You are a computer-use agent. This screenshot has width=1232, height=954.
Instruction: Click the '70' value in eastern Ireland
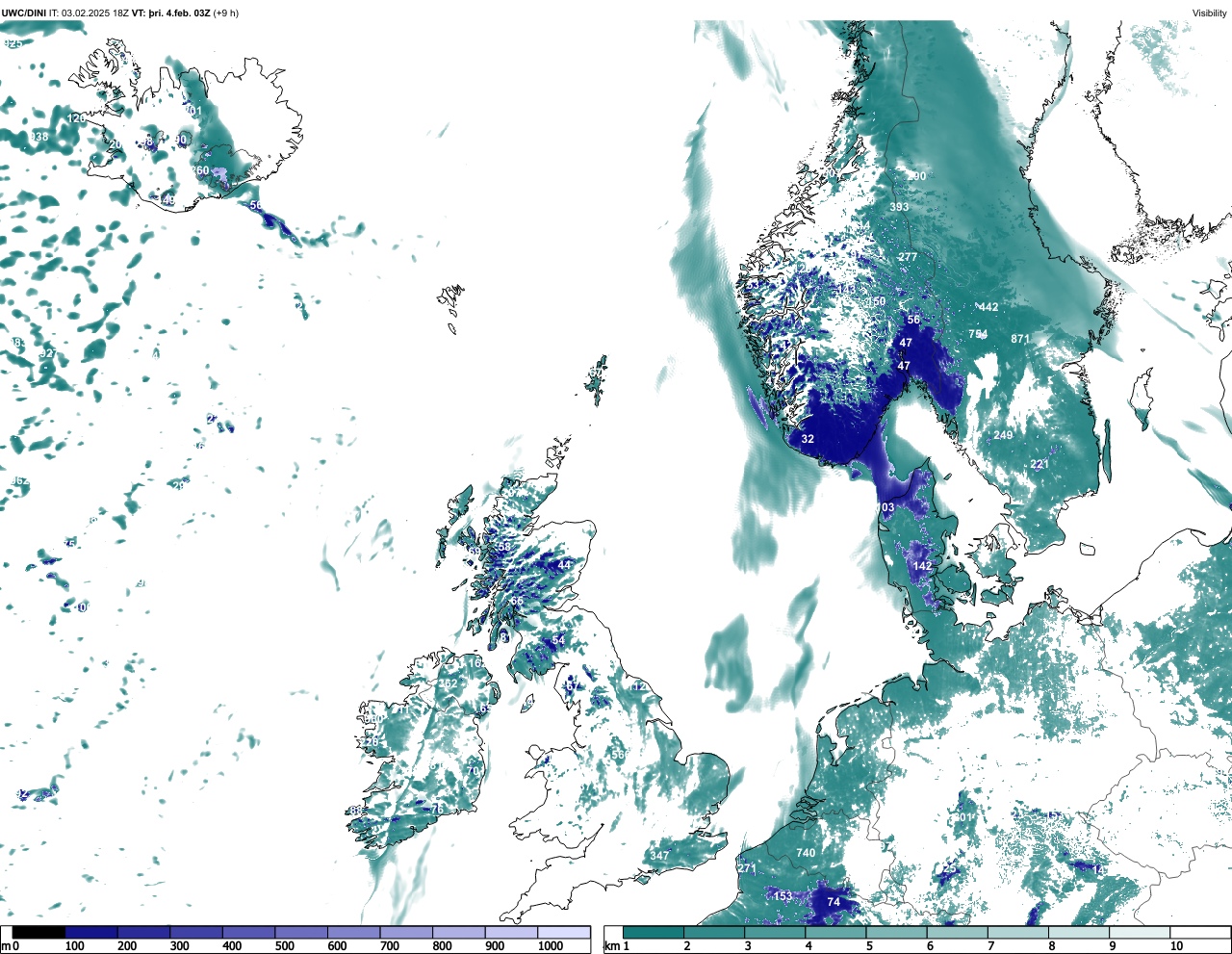(x=473, y=771)
